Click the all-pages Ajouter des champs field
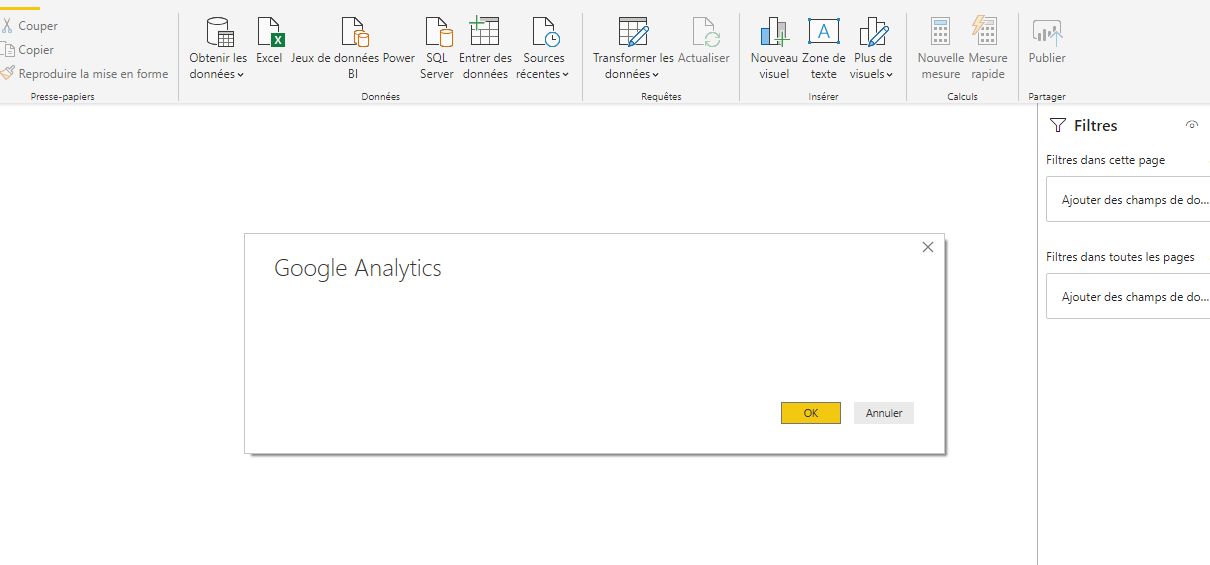1210x565 pixels. pos(1128,297)
